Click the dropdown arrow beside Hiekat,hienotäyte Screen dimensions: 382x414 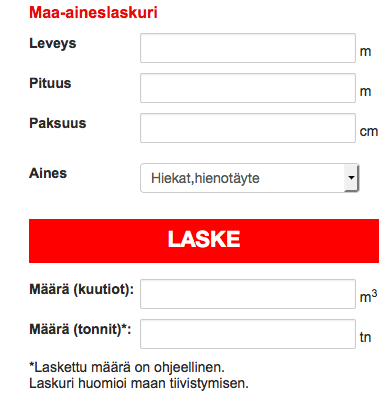coord(351,178)
